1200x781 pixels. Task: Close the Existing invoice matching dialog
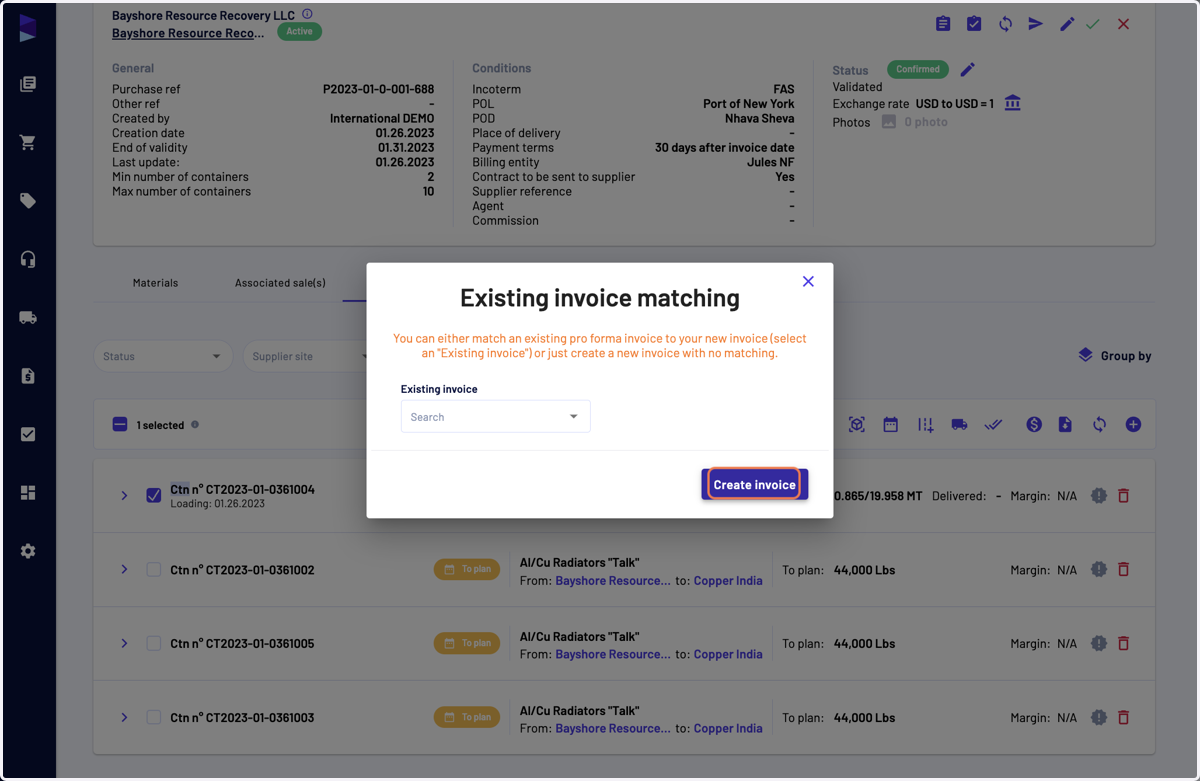[808, 282]
